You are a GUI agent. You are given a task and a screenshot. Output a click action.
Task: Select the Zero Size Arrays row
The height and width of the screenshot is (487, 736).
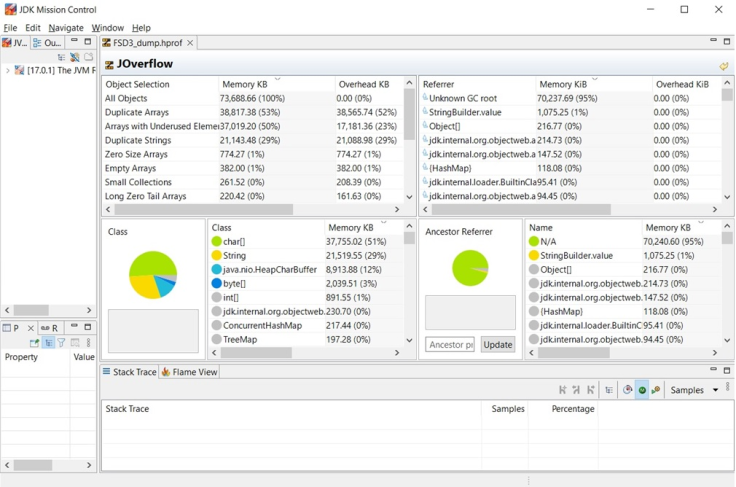click(253, 154)
